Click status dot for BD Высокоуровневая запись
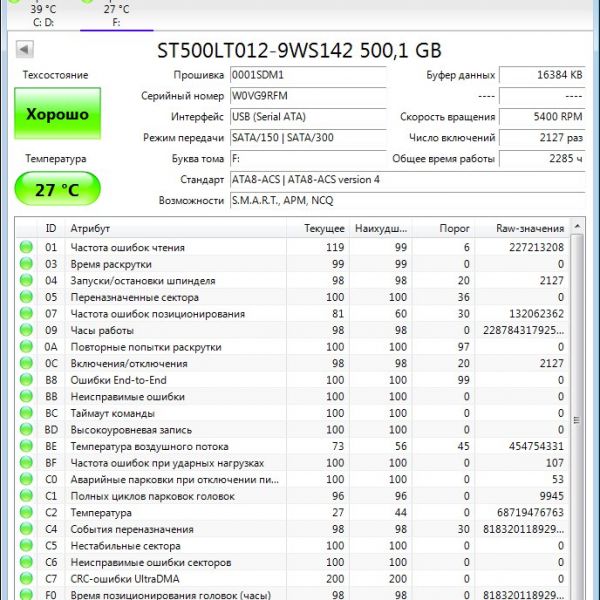This screenshot has width=600, height=600. coord(26,429)
